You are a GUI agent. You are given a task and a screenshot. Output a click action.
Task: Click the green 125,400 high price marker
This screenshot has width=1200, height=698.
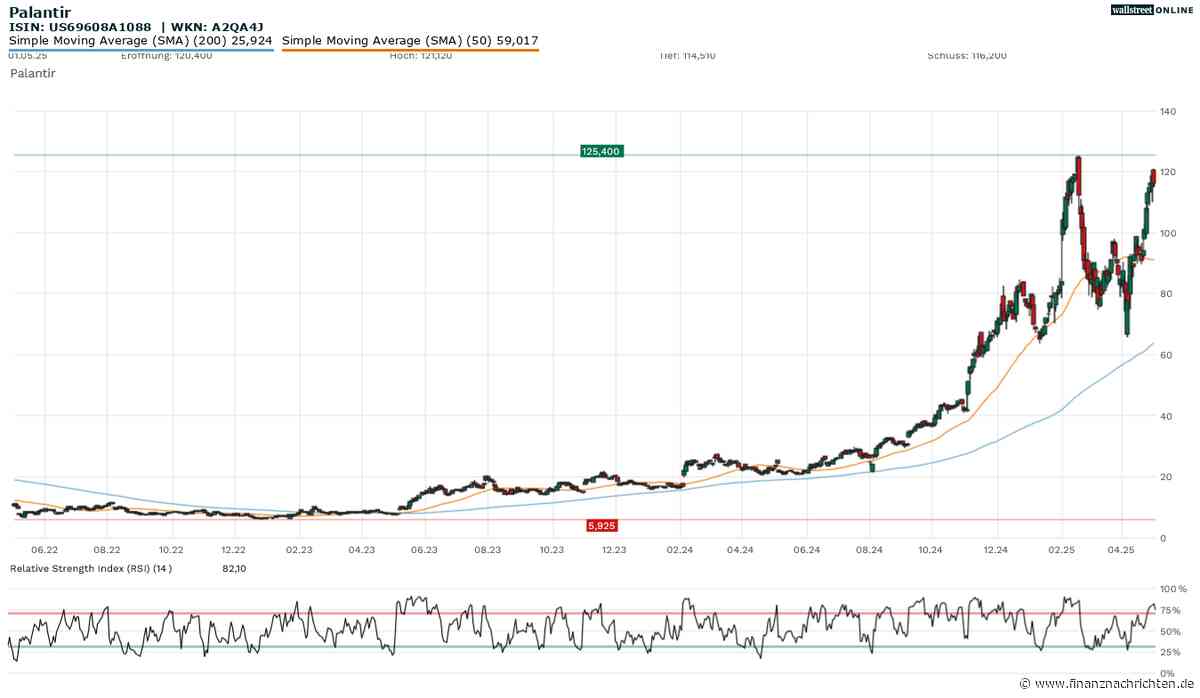600,151
